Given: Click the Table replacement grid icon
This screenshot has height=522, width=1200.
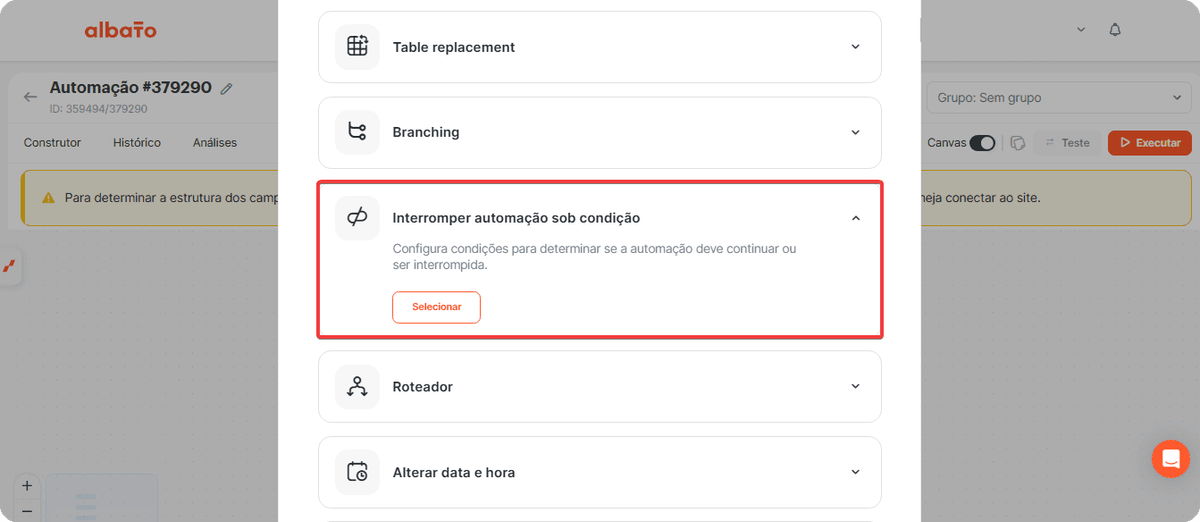Looking at the screenshot, I should click(x=357, y=46).
